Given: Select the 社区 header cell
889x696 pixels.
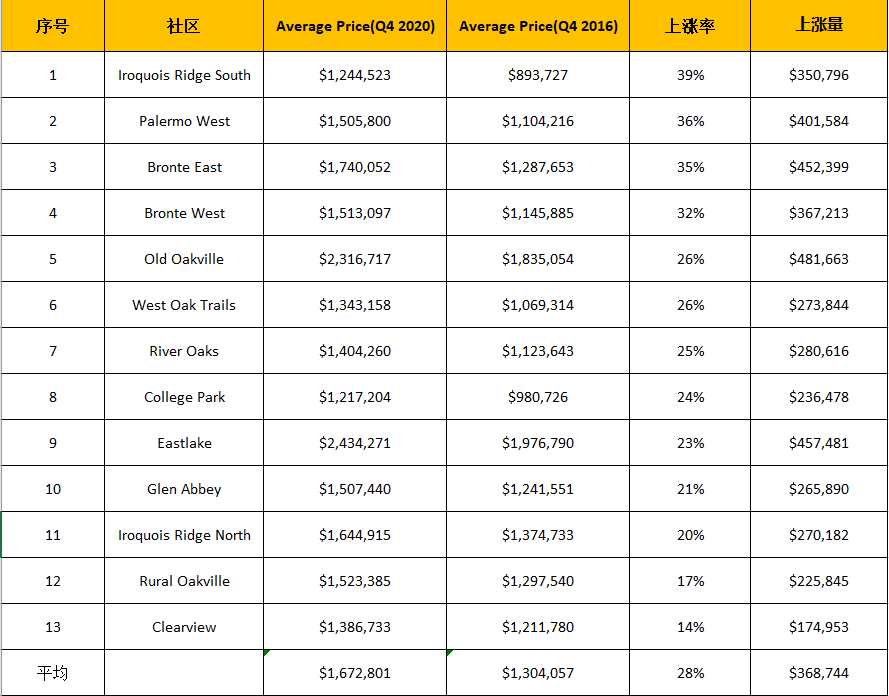Looking at the screenshot, I should (x=184, y=26).
